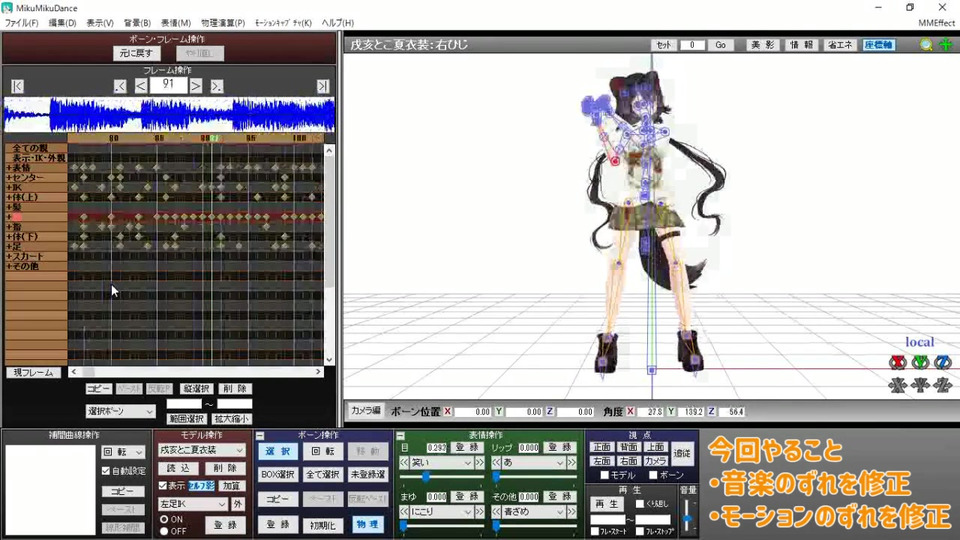
Task: Next eye morph arrow beside 笑い
Action: 479,463
